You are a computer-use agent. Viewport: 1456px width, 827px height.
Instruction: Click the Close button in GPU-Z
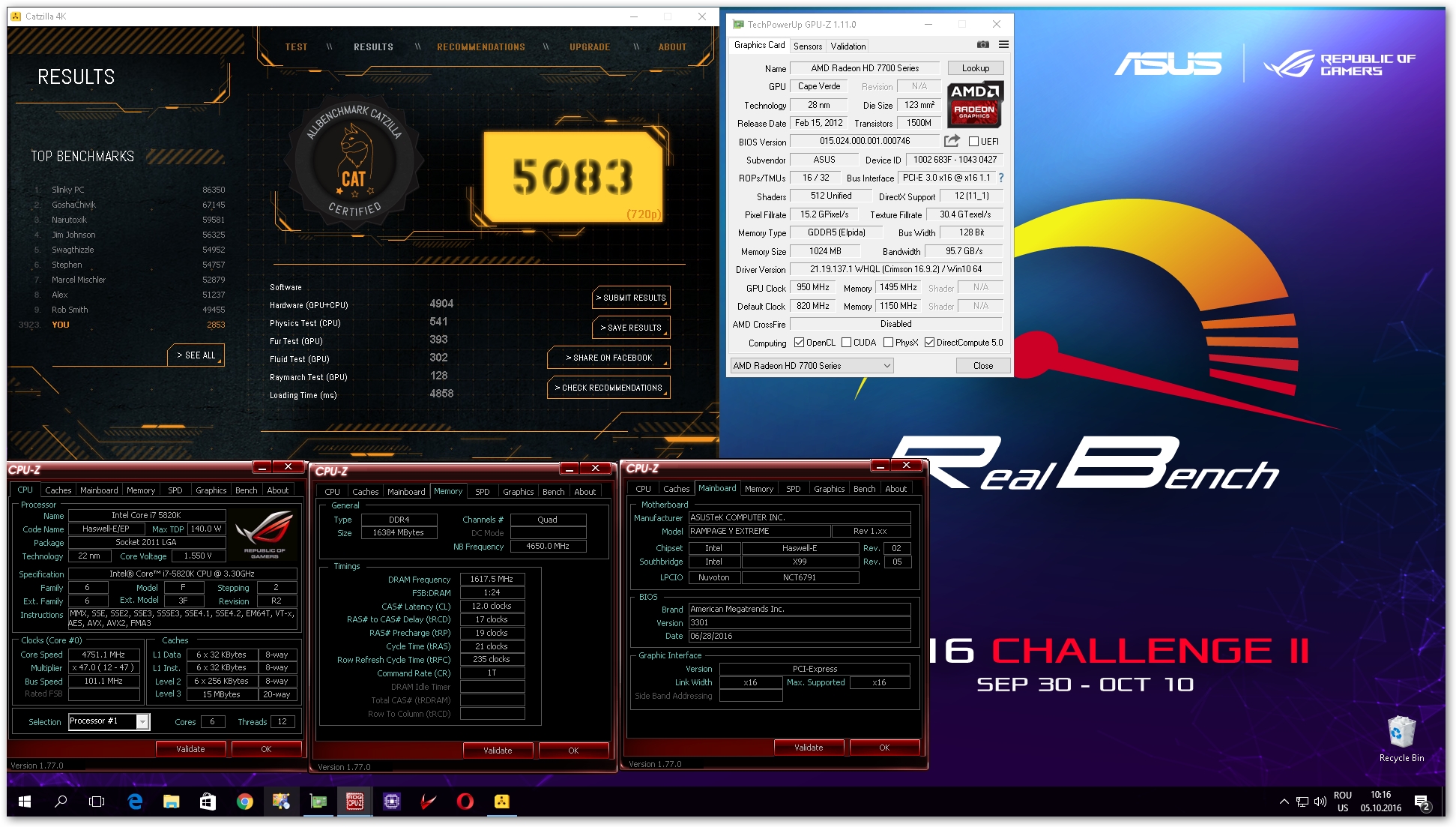point(983,366)
